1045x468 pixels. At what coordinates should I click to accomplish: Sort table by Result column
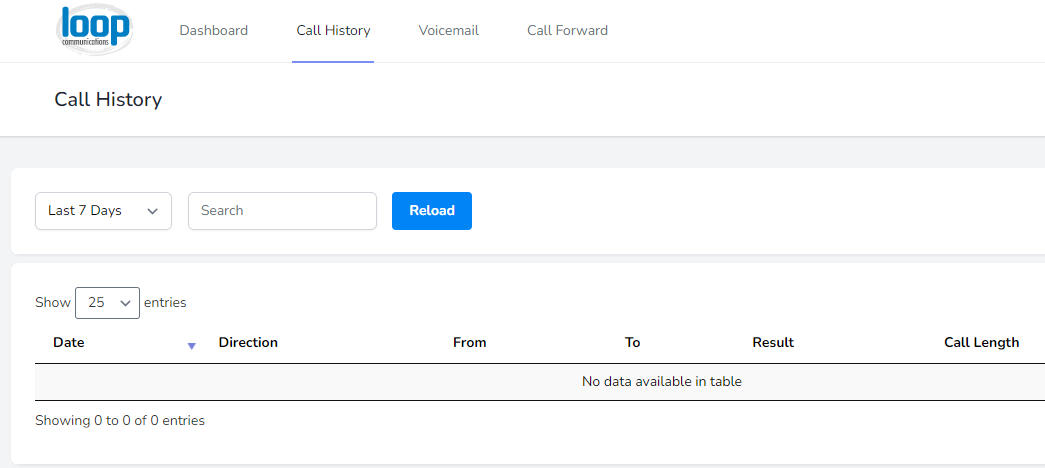coord(773,343)
